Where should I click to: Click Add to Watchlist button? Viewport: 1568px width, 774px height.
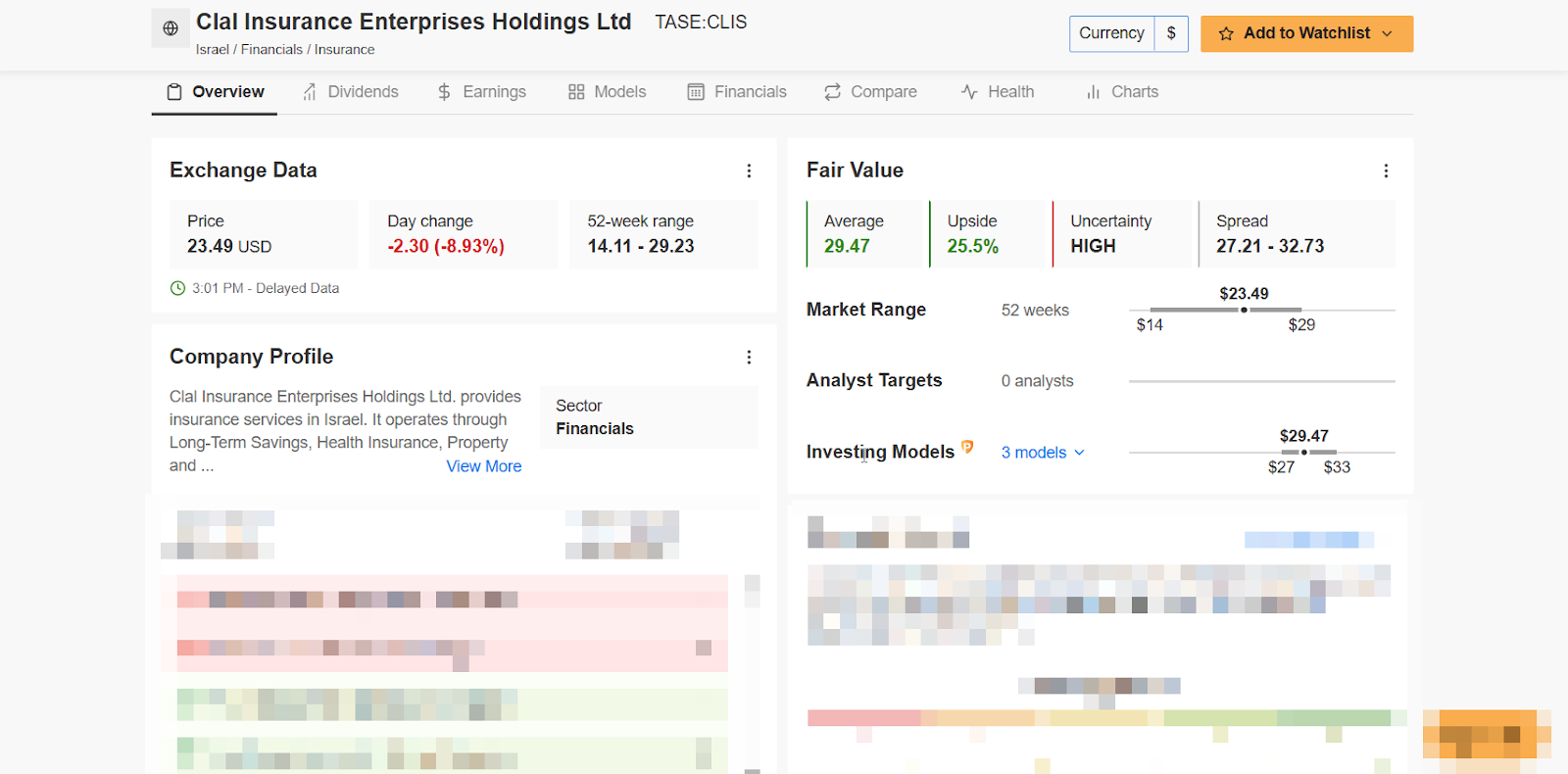pos(1306,33)
